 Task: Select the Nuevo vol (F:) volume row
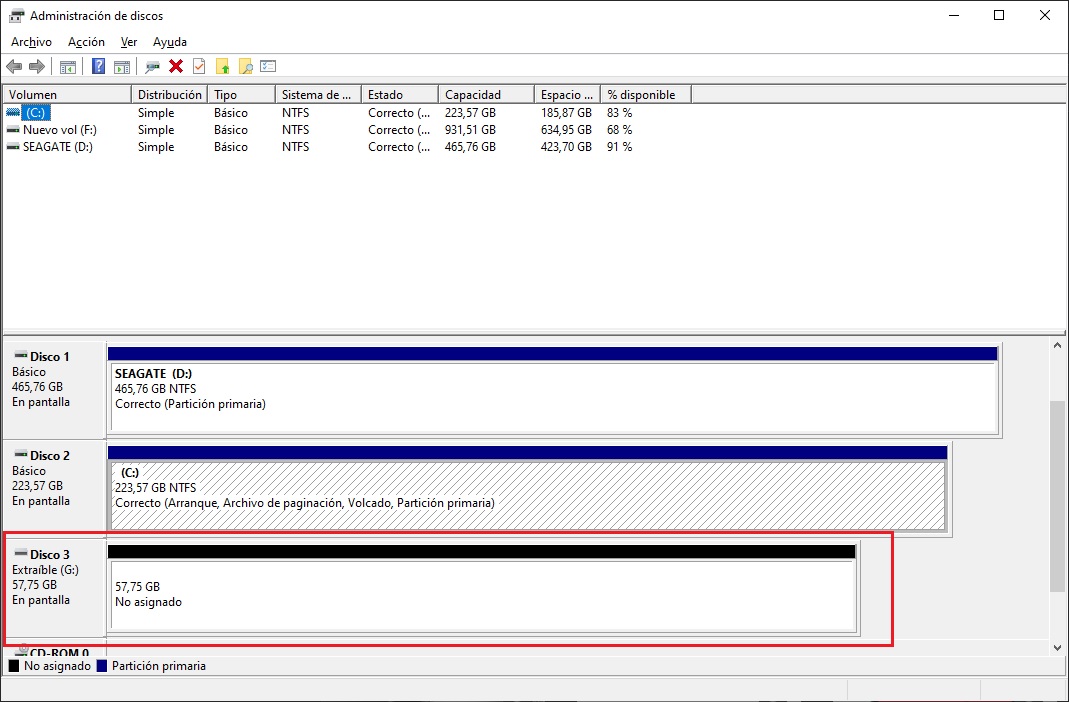[59, 130]
